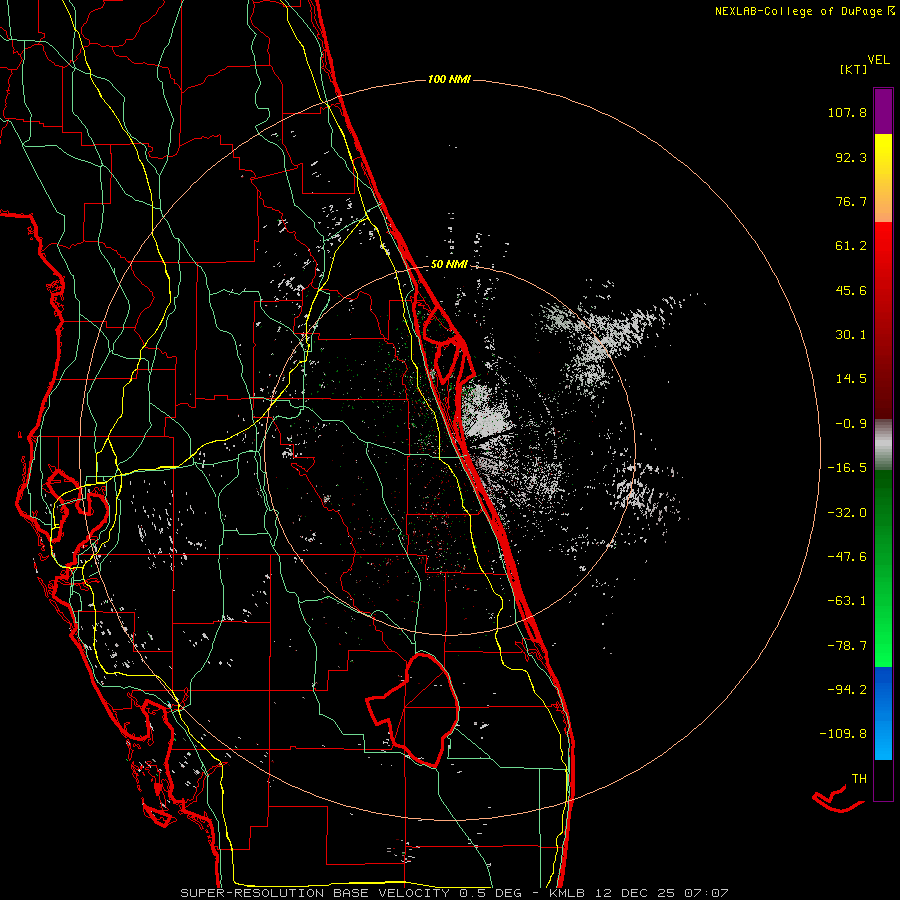The height and width of the screenshot is (900, 900).
Task: Click the [KT] units label
Action: [x=853, y=69]
